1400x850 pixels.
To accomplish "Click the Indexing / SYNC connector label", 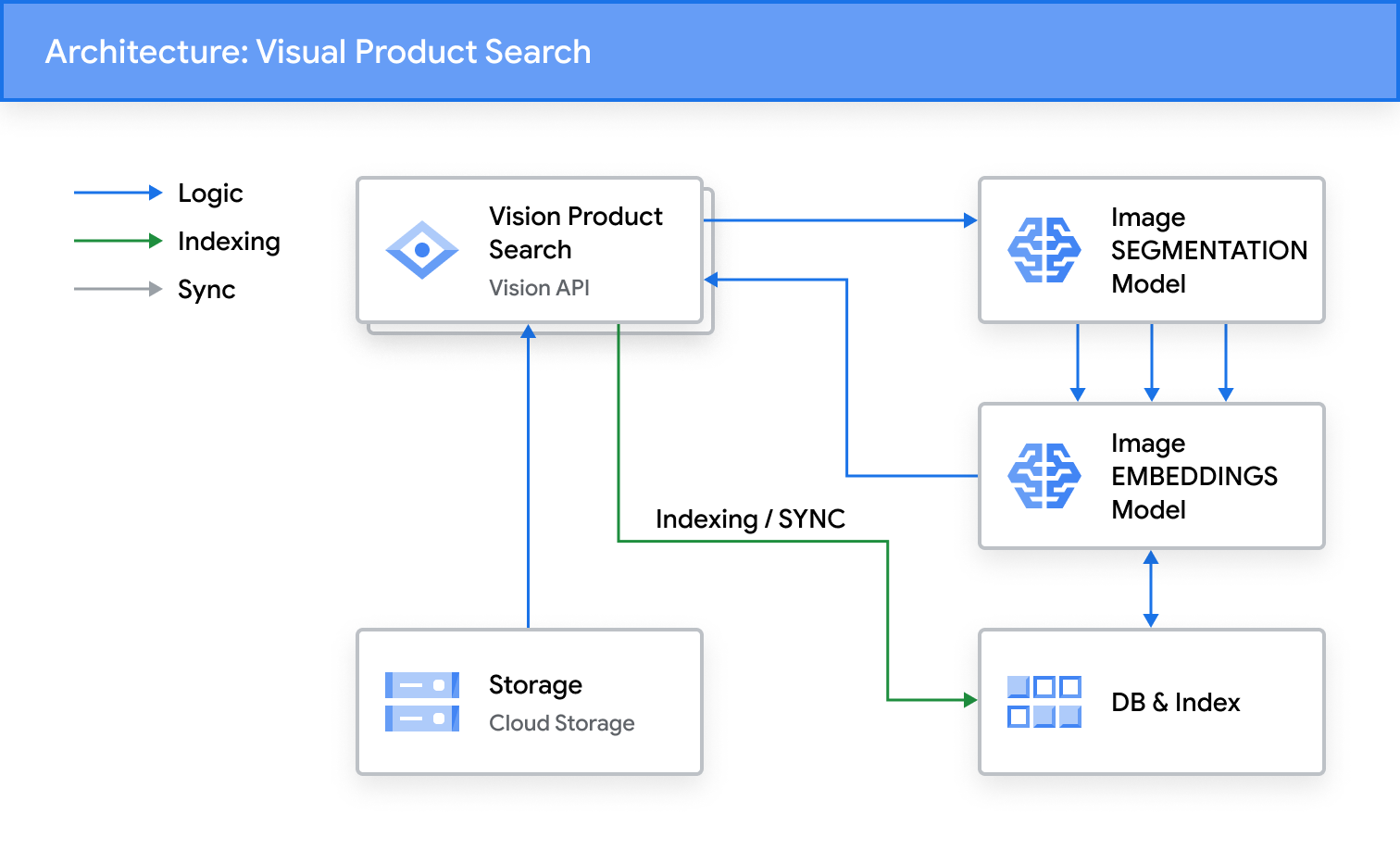I will click(750, 519).
